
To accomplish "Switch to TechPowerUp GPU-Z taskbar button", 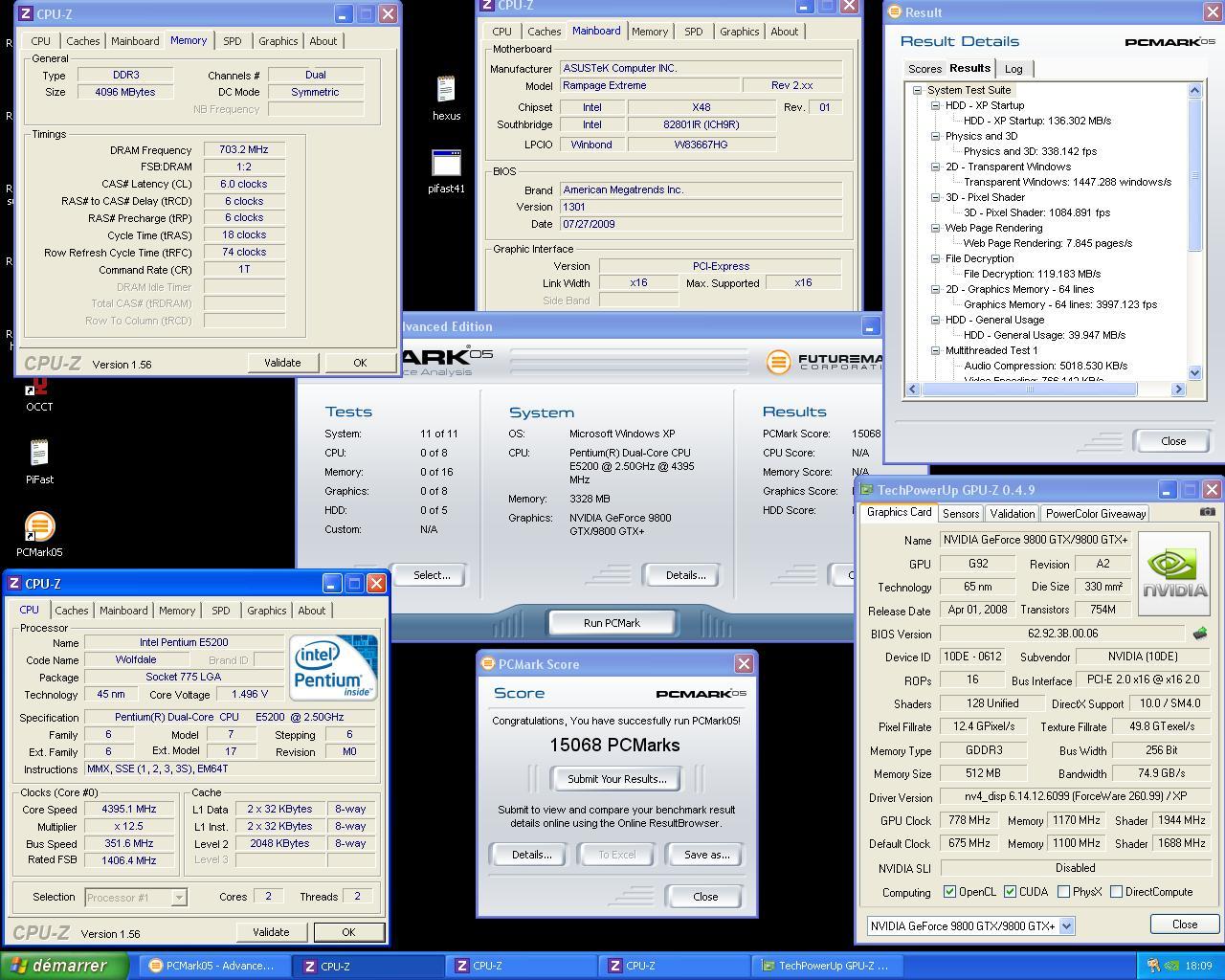I will (825, 966).
